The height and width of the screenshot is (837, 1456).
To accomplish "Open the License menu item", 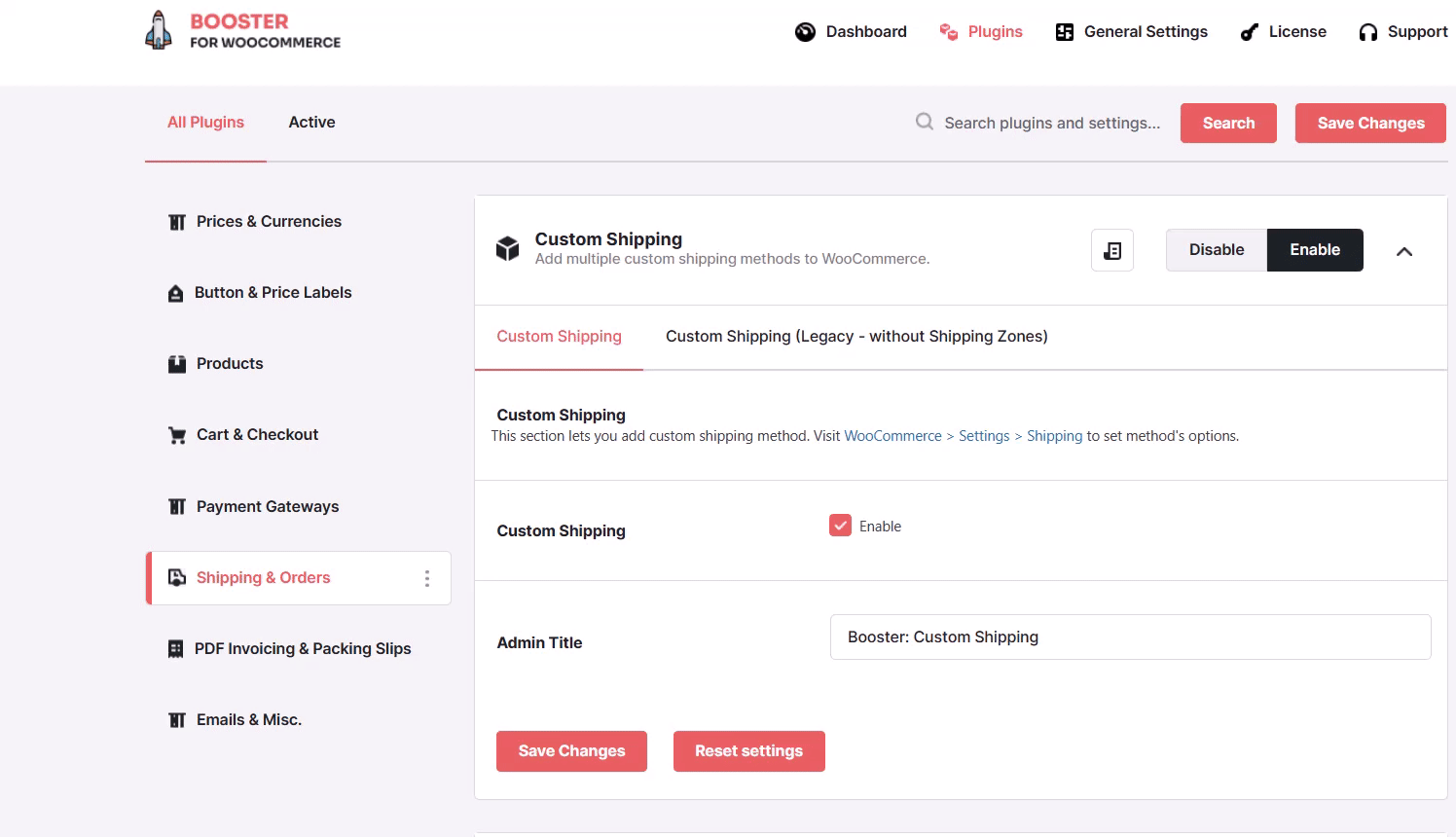I will pos(1284,32).
